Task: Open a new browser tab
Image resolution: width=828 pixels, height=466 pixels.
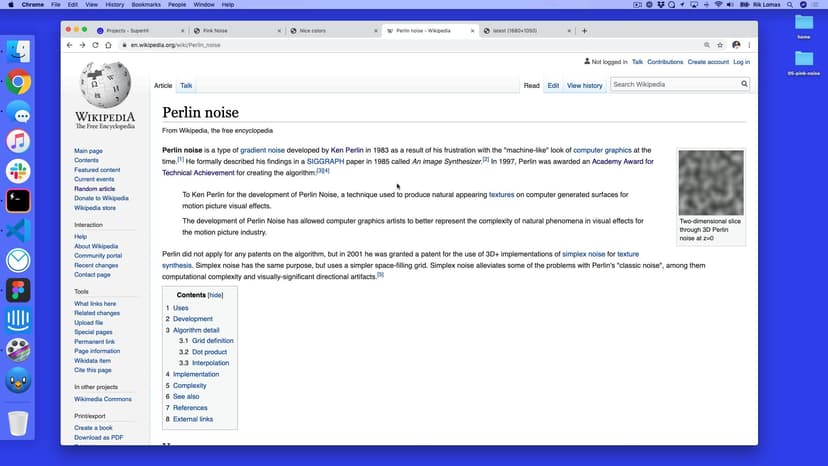Action: click(x=584, y=31)
